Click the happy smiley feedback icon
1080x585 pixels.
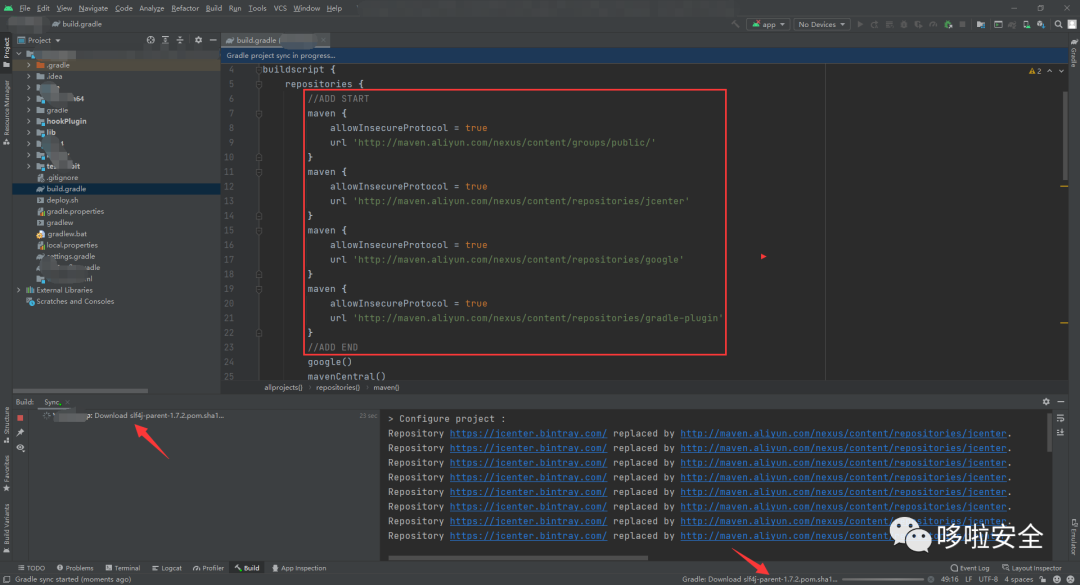1057,579
